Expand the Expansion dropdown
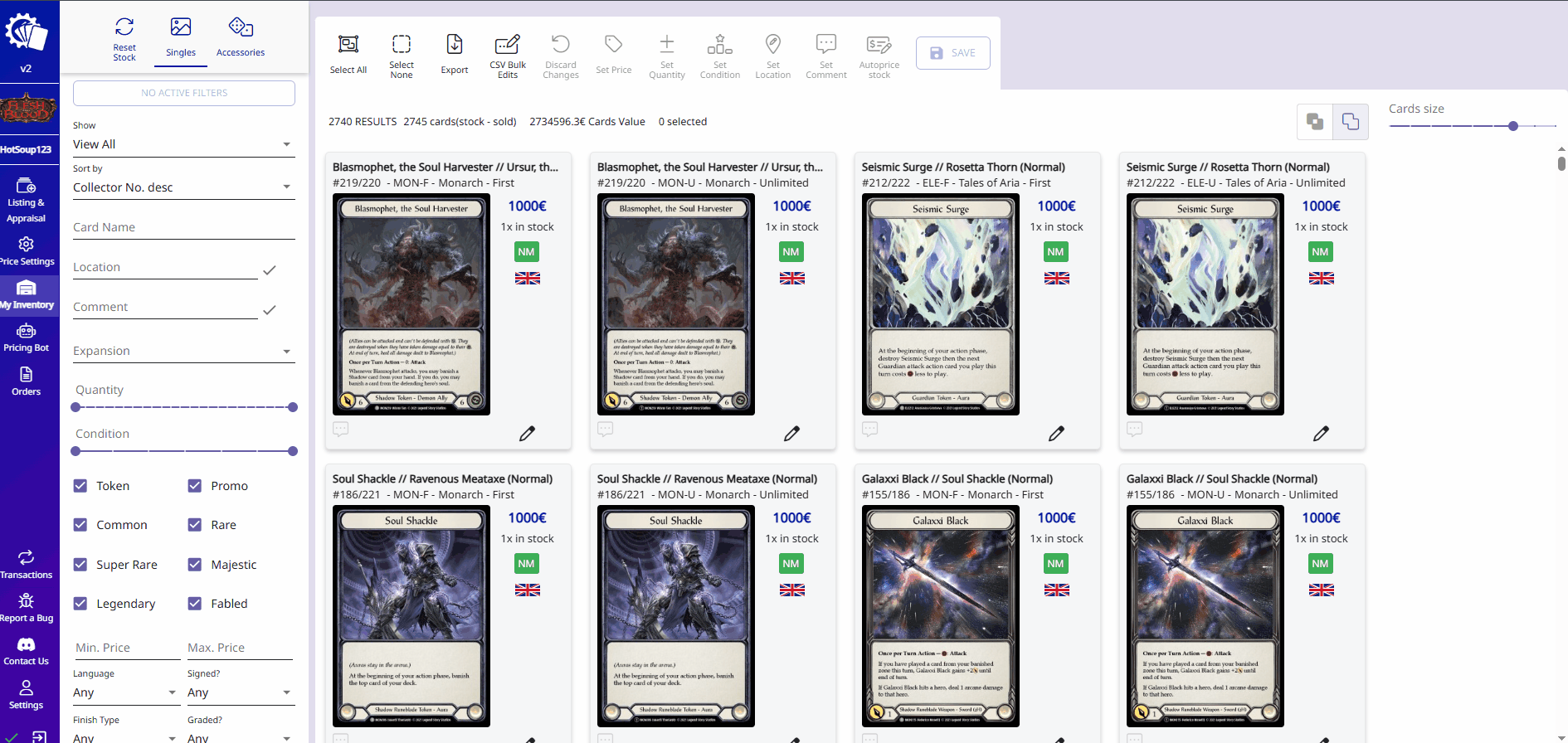 (x=183, y=351)
